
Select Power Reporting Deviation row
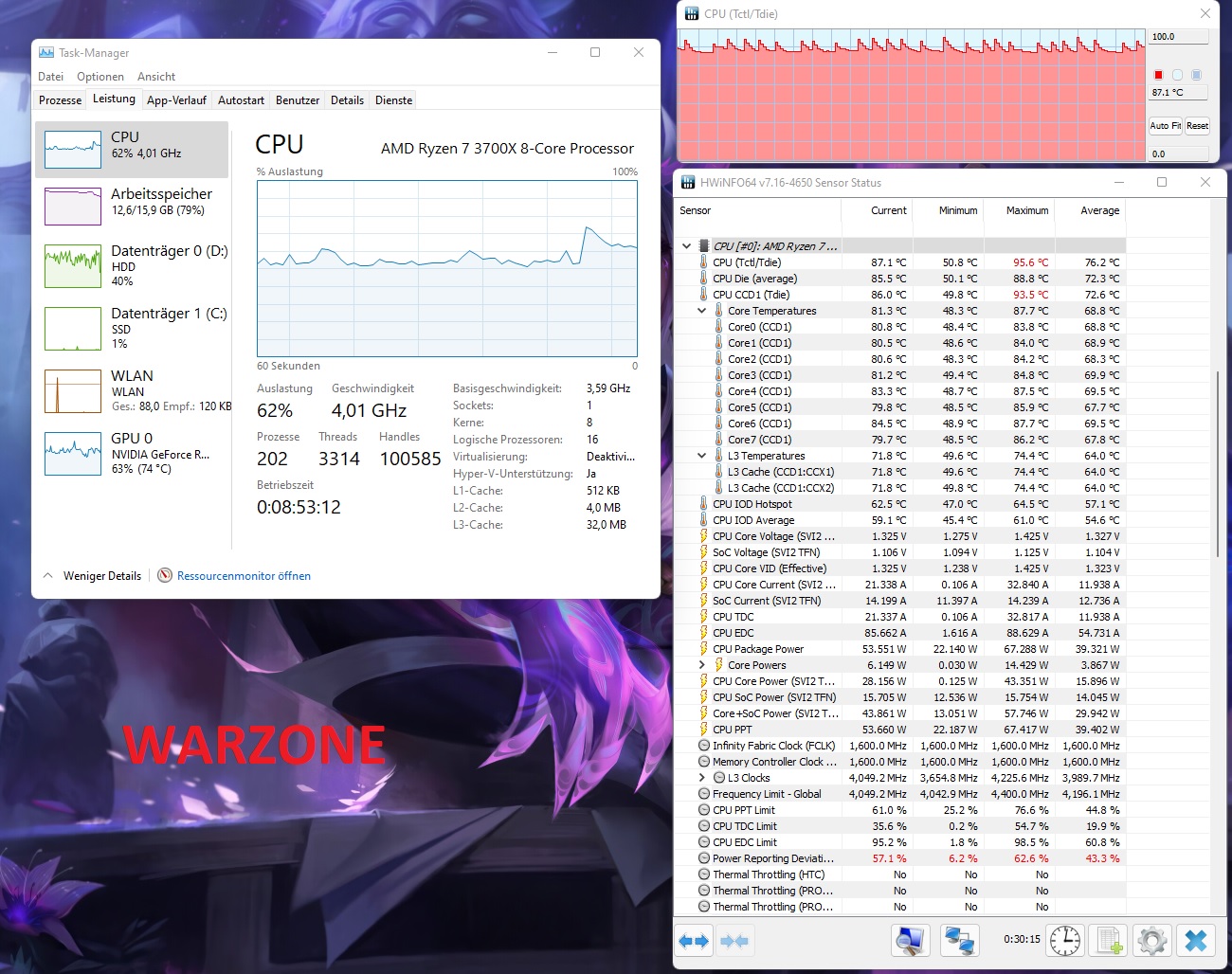pos(900,858)
